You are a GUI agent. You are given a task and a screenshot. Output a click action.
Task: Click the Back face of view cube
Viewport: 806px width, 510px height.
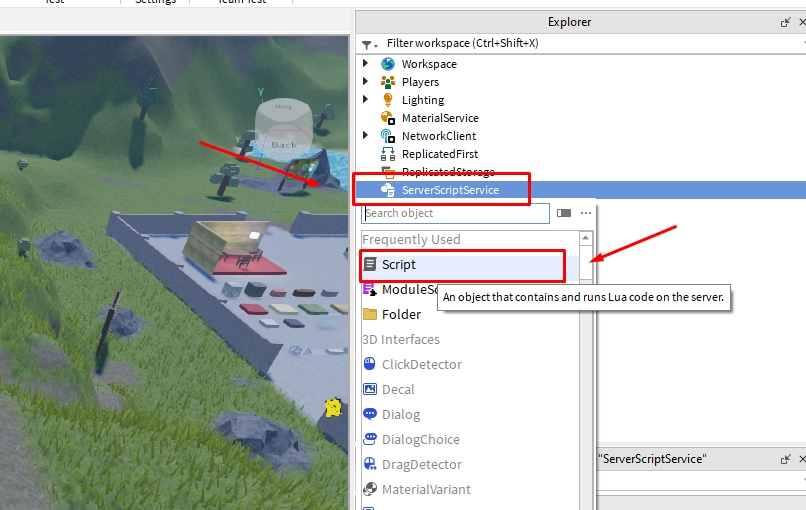coord(284,145)
